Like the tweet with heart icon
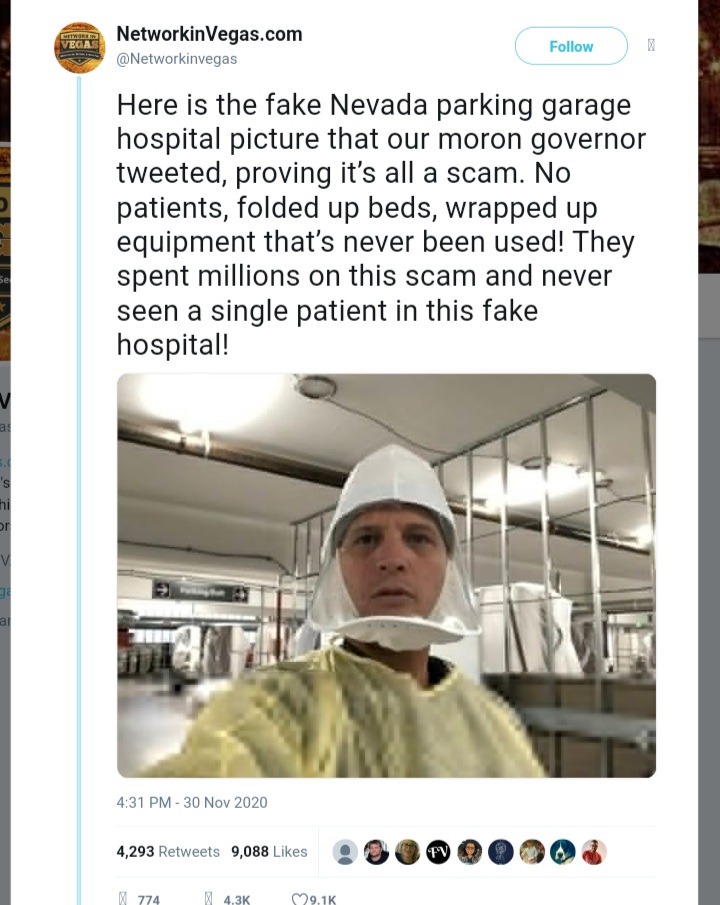 pos(299,899)
